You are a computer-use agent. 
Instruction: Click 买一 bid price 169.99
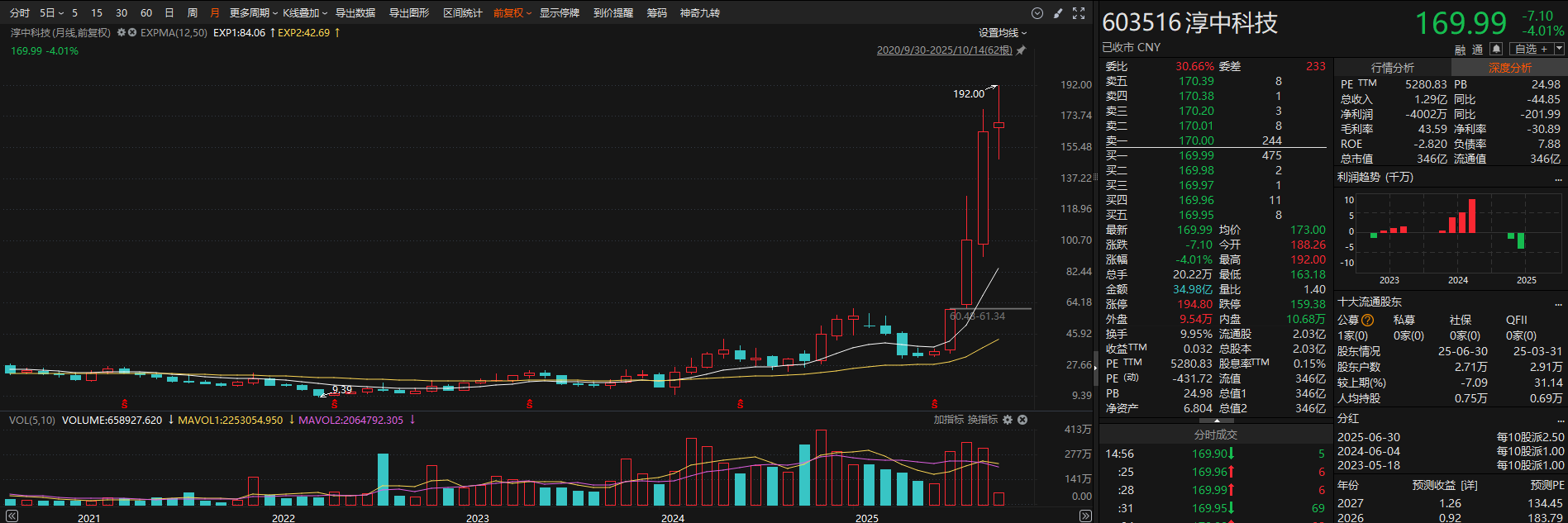point(1196,155)
